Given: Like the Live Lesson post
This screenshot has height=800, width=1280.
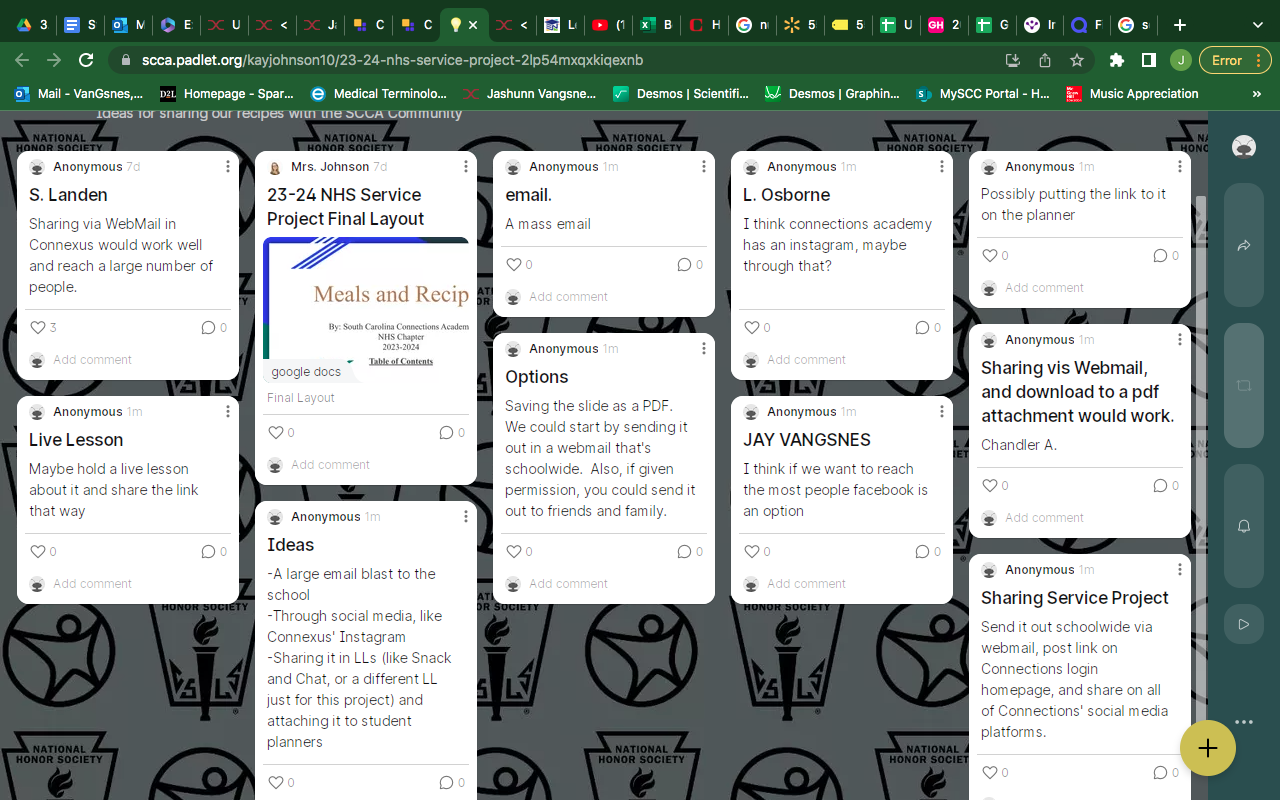Looking at the screenshot, I should (38, 551).
